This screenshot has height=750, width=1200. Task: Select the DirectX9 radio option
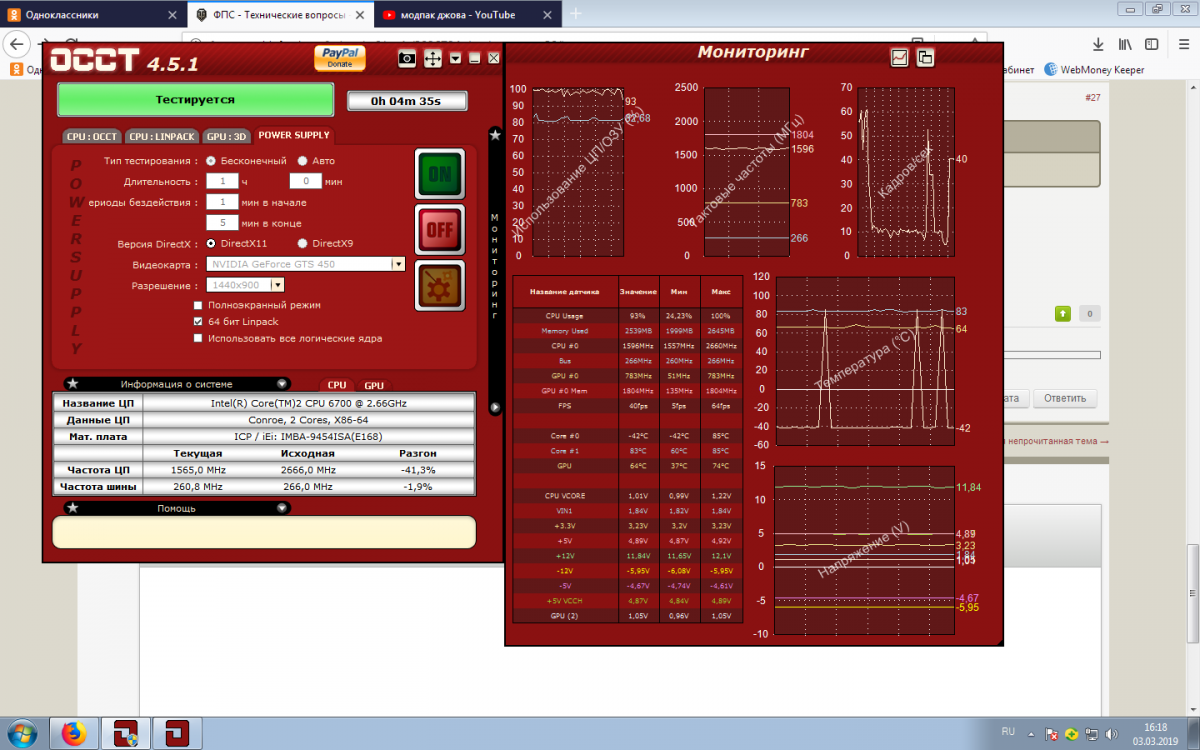tap(303, 243)
